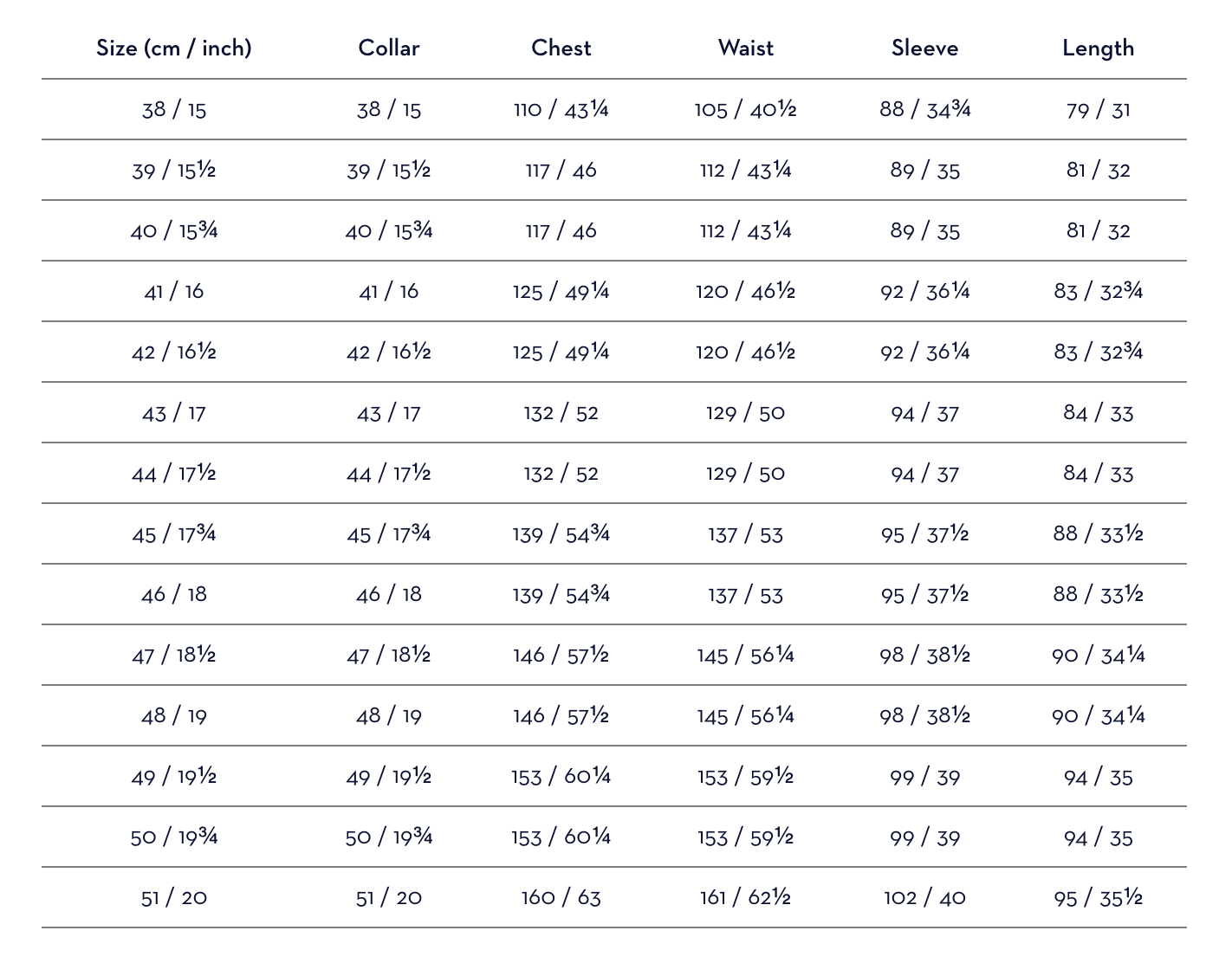Select sleeve value 102 / 40
Viewport: 1232px width, 963px height.
coord(924,897)
